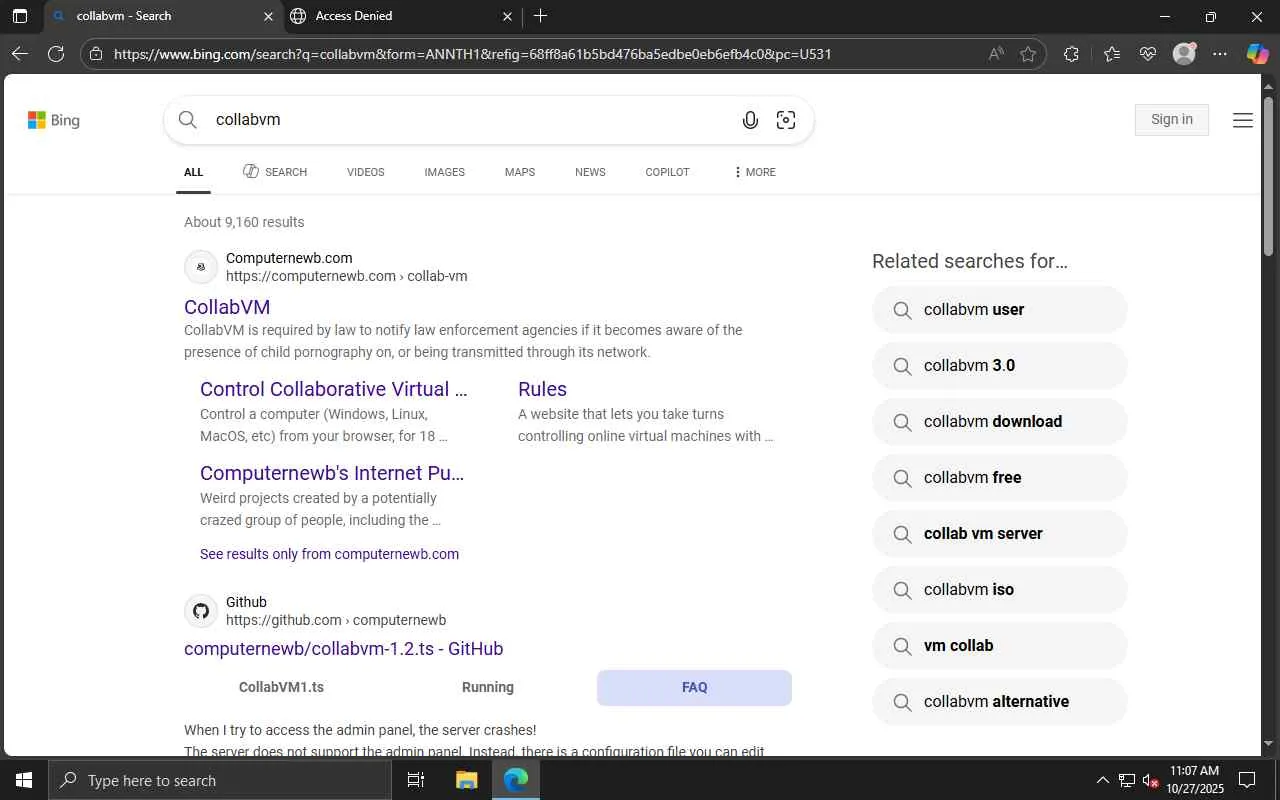
Task: Launch File Explorer from the taskbar
Action: click(466, 780)
